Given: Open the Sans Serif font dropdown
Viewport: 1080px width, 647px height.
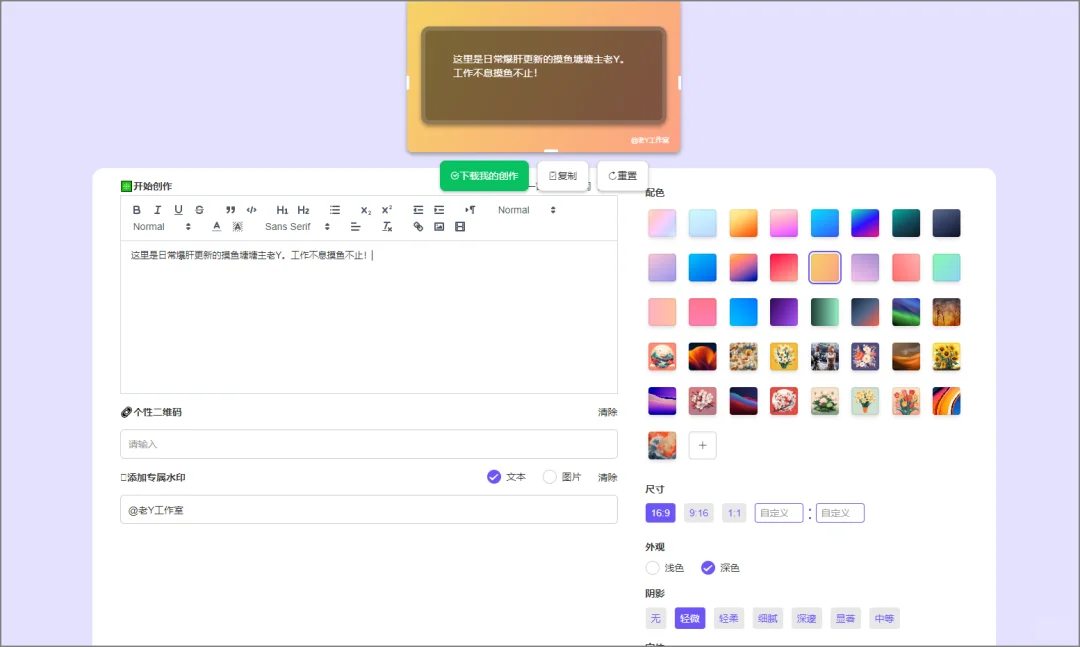Looking at the screenshot, I should (293, 226).
